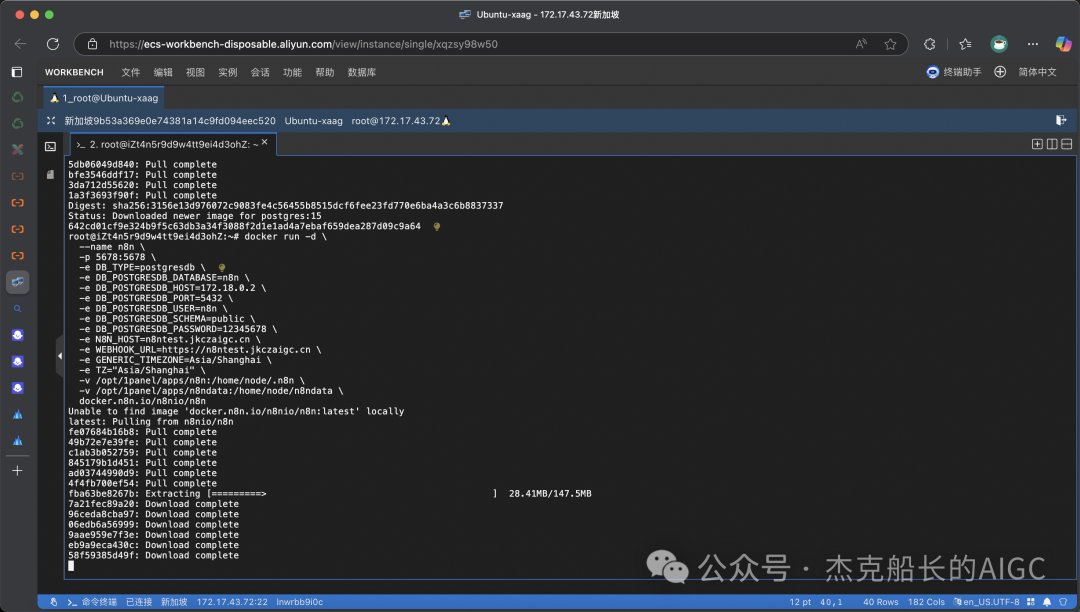
Task: Change encoding en_US.UTF-8 in status bar
Action: pos(986,602)
